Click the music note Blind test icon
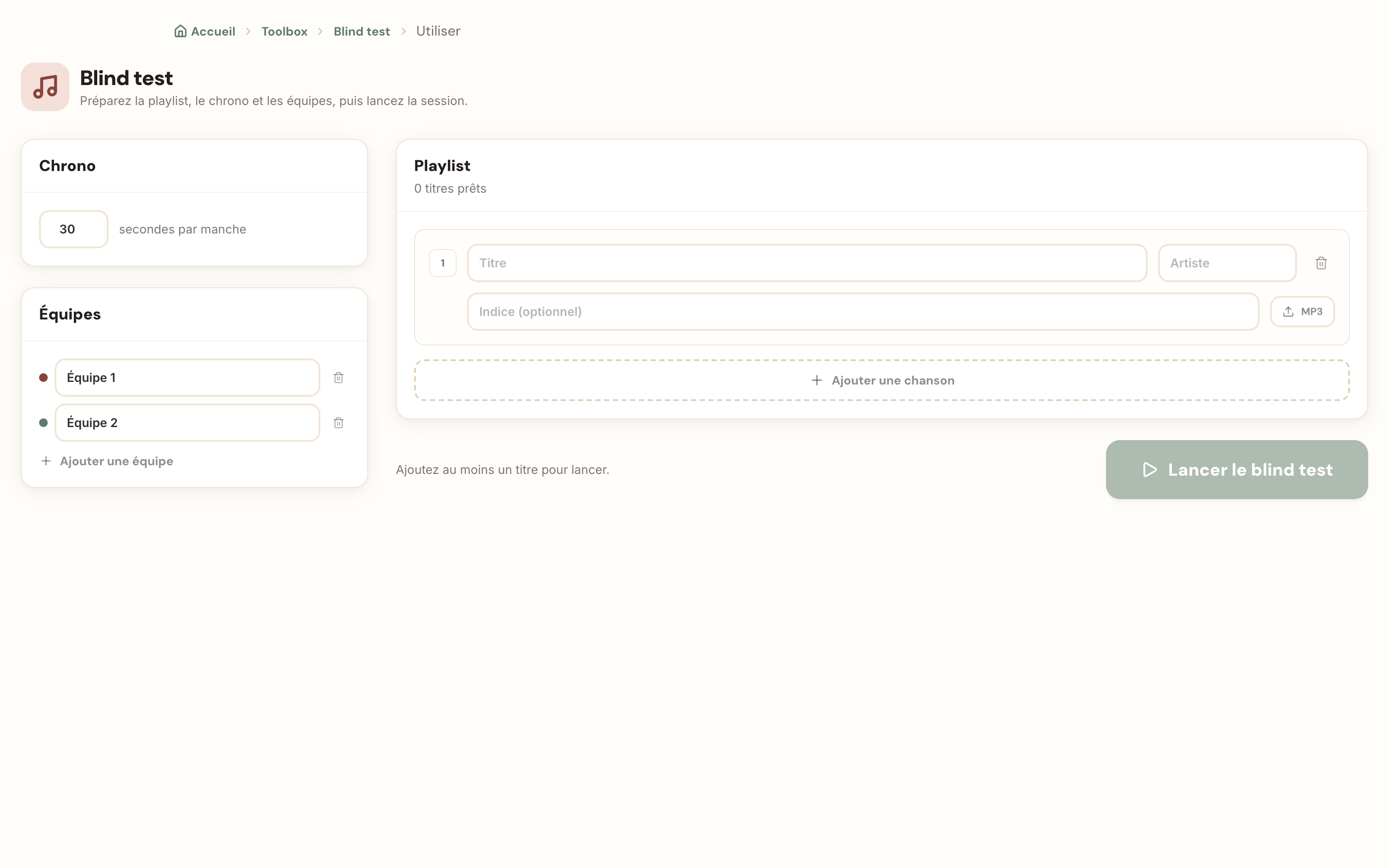 tap(45, 87)
